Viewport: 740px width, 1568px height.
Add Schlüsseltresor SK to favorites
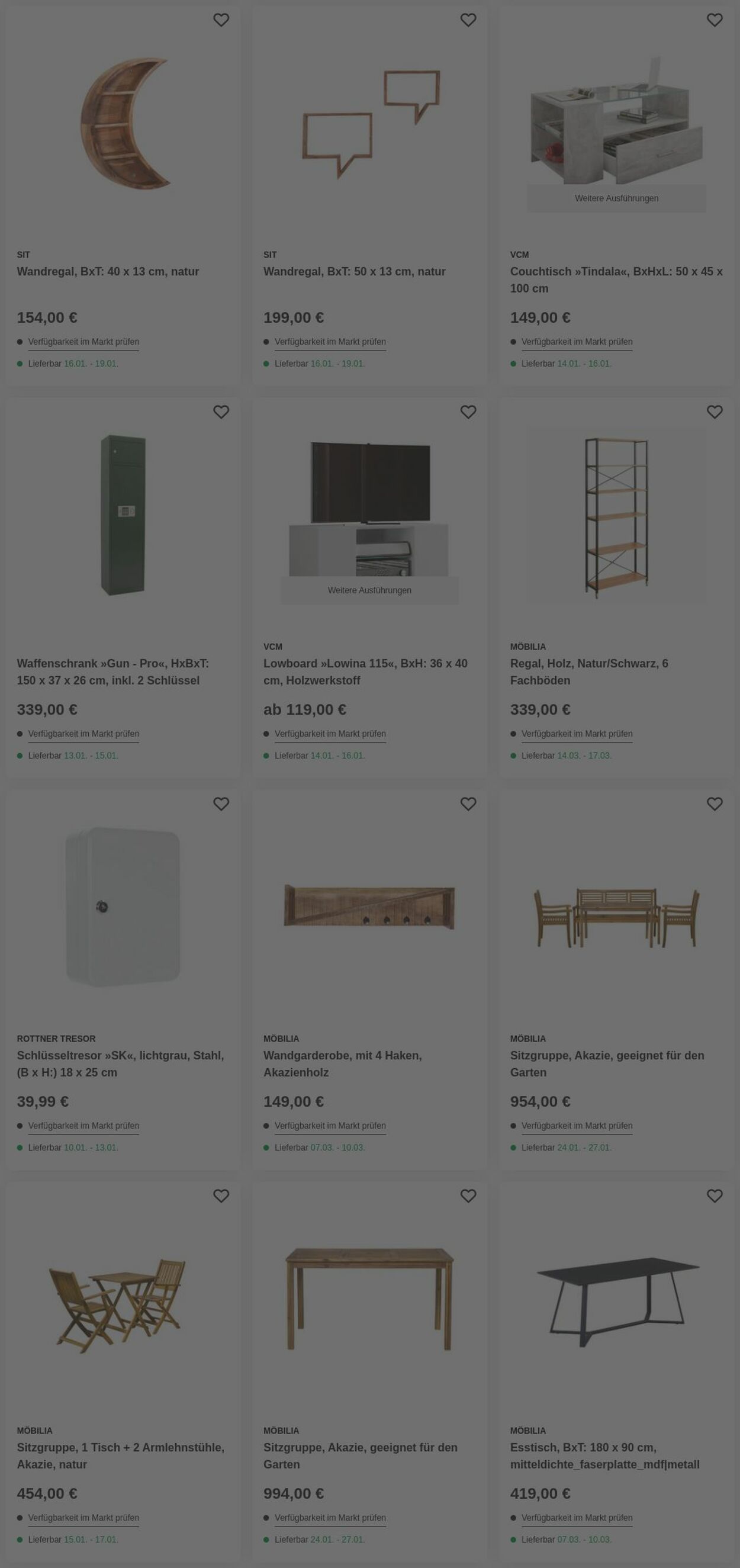pos(221,804)
